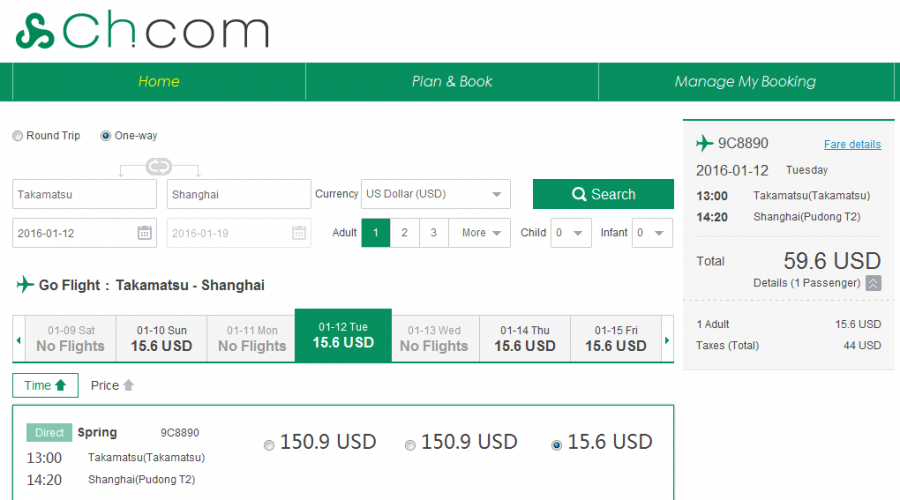900x500 pixels.
Task: Sort flights by Price arrow
Action: (128, 385)
